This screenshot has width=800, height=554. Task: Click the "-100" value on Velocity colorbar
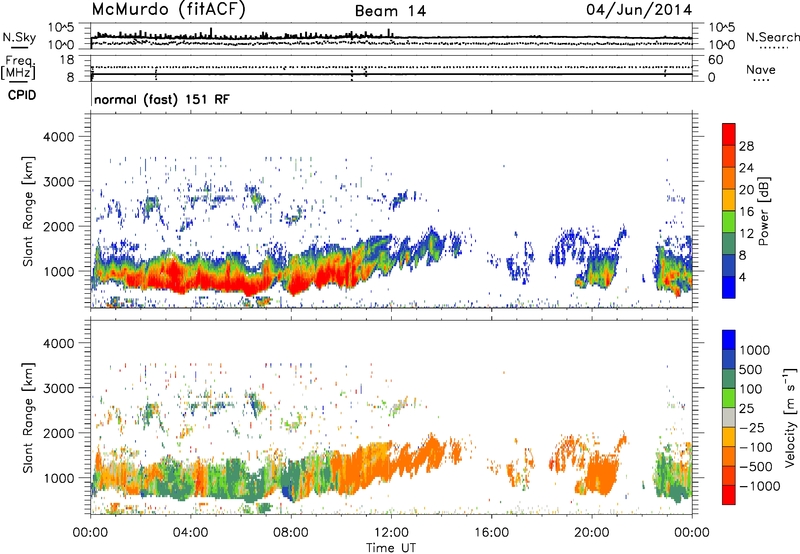click(x=756, y=447)
